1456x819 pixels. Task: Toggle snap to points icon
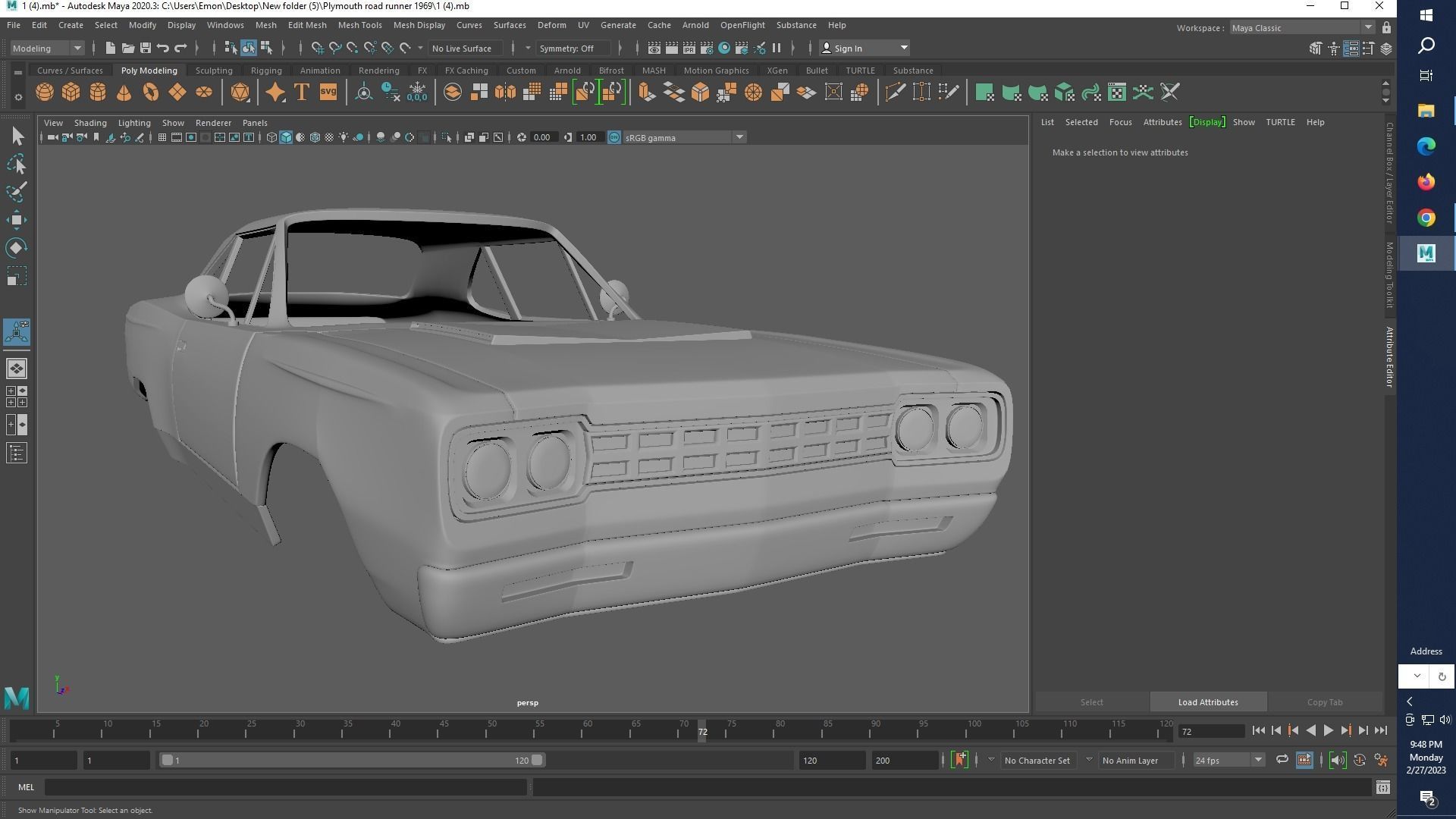tap(353, 48)
